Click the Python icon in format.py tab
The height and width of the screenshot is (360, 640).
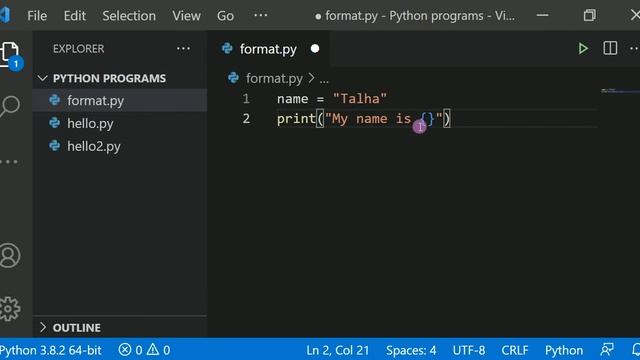[227, 49]
